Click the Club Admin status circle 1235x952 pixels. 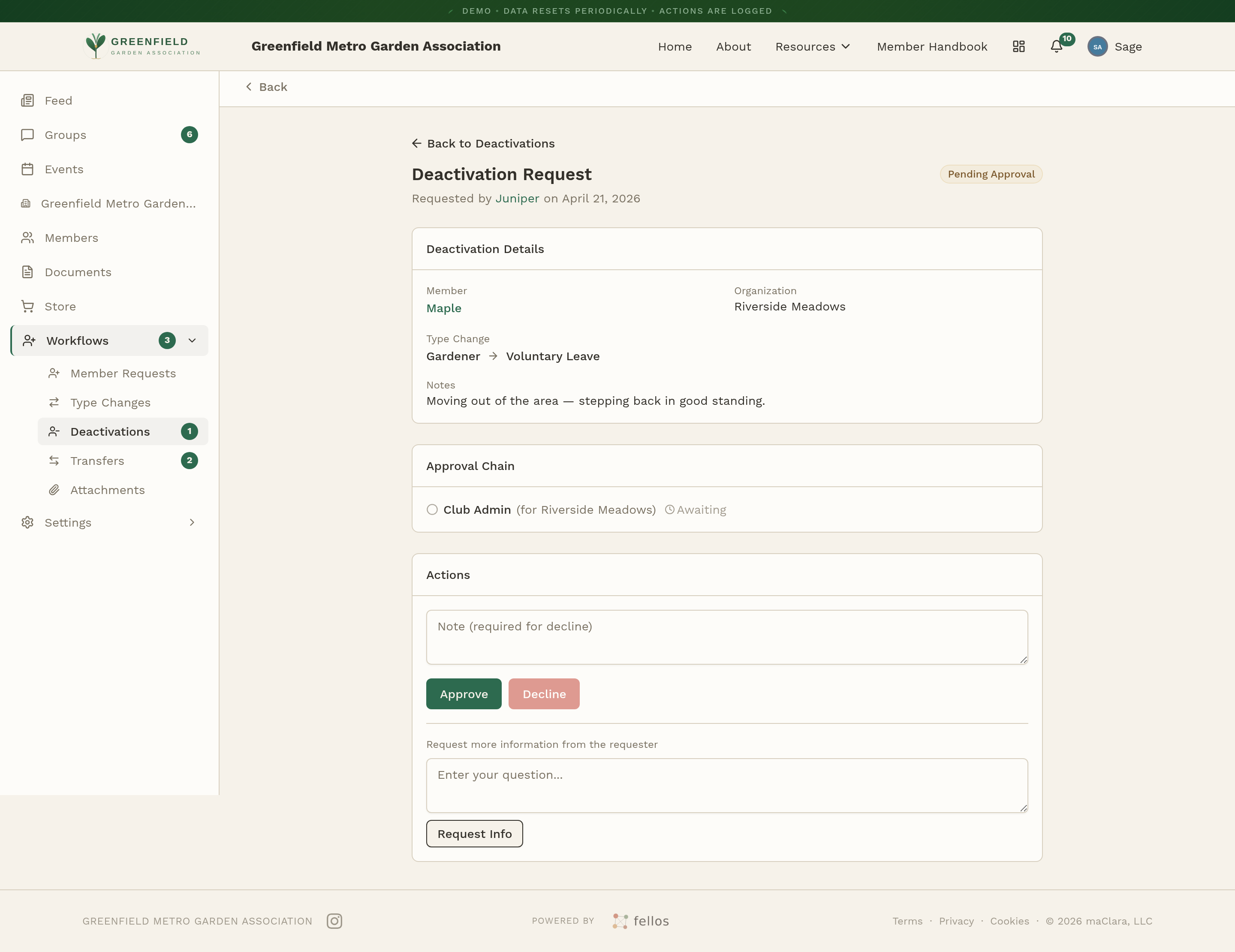pyautogui.click(x=432, y=510)
